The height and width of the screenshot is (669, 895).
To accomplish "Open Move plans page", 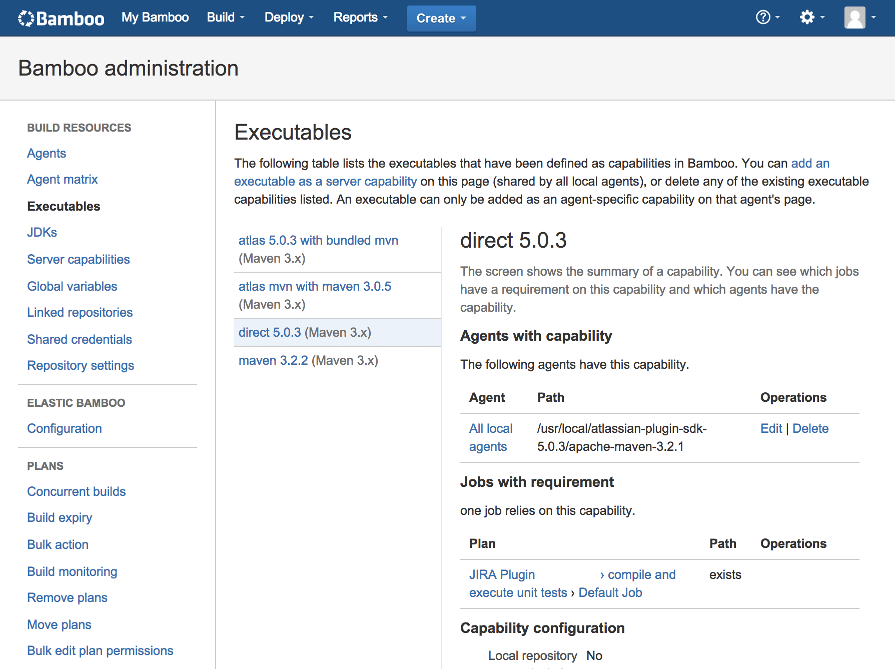I will click(x=59, y=624).
